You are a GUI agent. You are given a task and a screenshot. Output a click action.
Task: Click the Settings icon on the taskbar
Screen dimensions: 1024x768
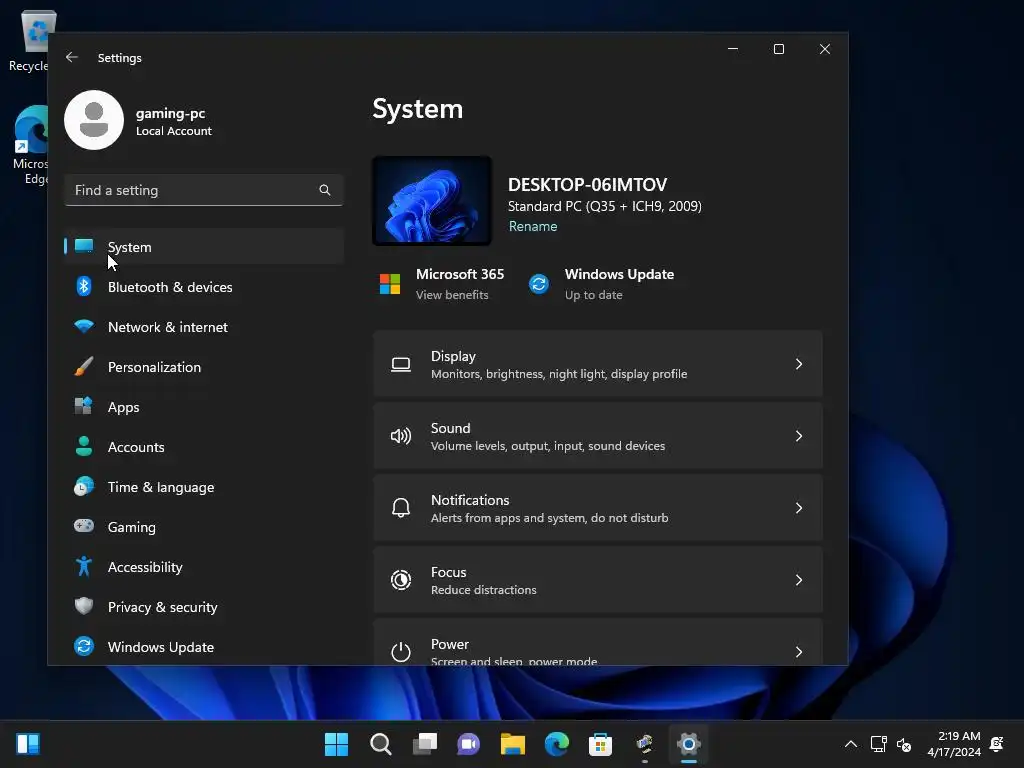coord(688,744)
